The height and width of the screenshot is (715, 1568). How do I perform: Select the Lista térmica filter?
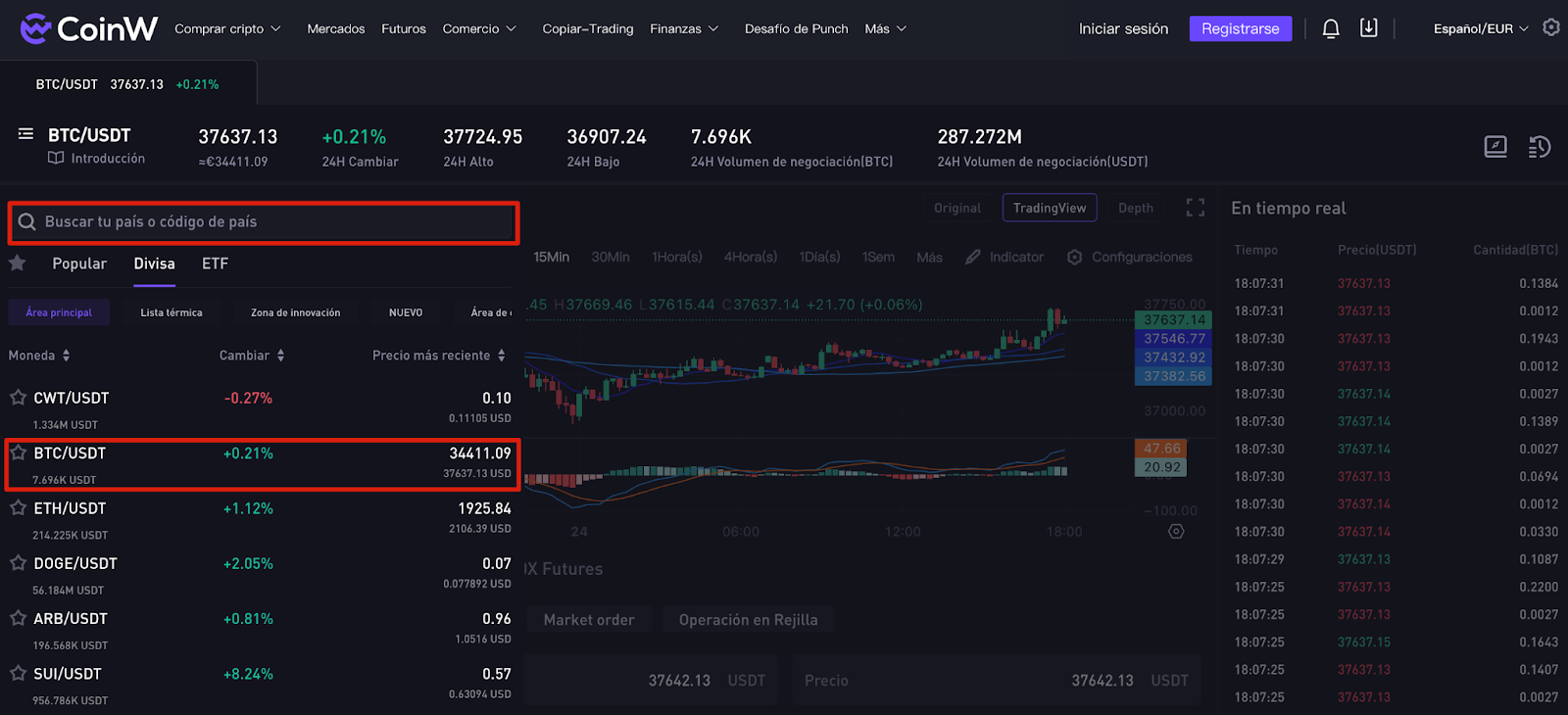[x=171, y=312]
